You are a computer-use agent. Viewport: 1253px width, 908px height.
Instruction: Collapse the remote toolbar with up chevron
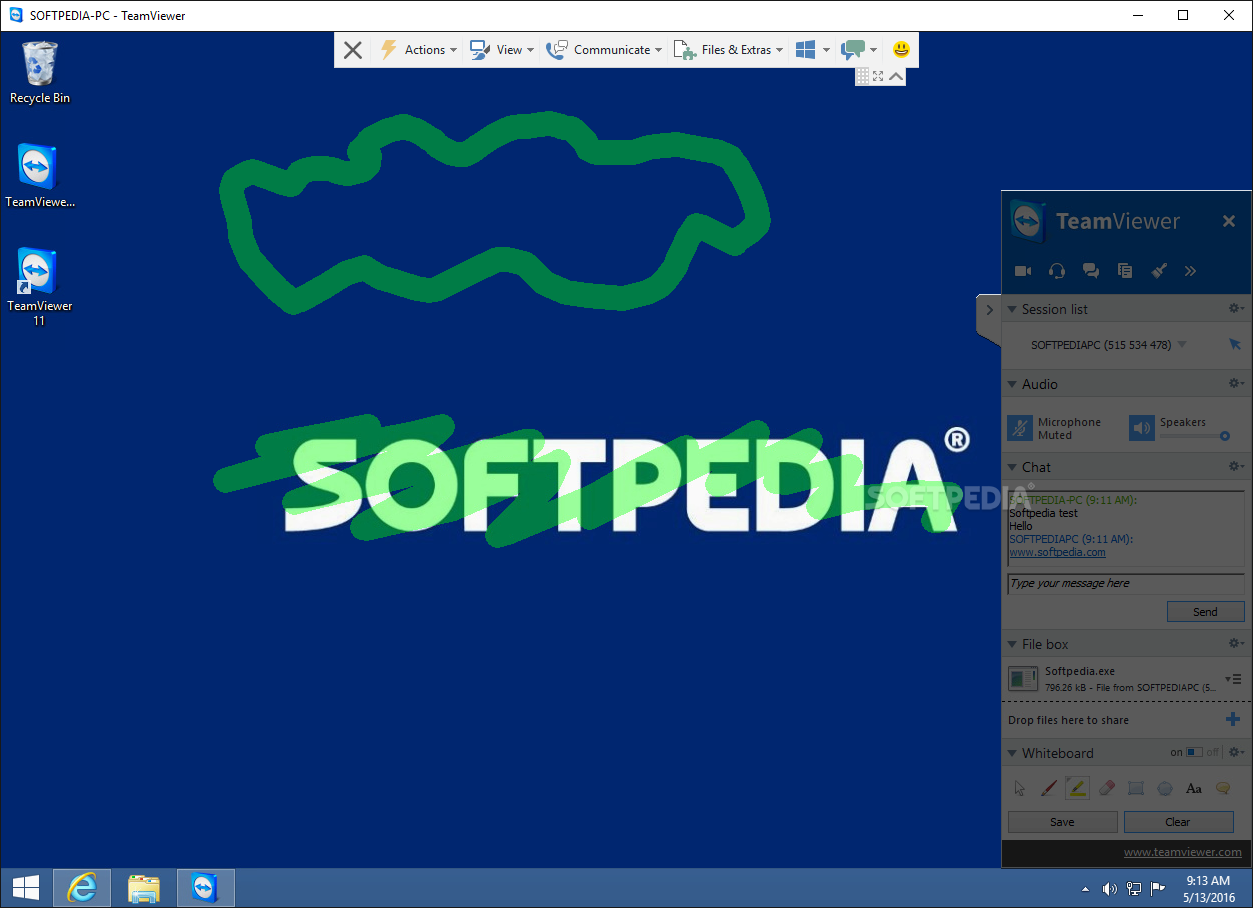pos(896,76)
